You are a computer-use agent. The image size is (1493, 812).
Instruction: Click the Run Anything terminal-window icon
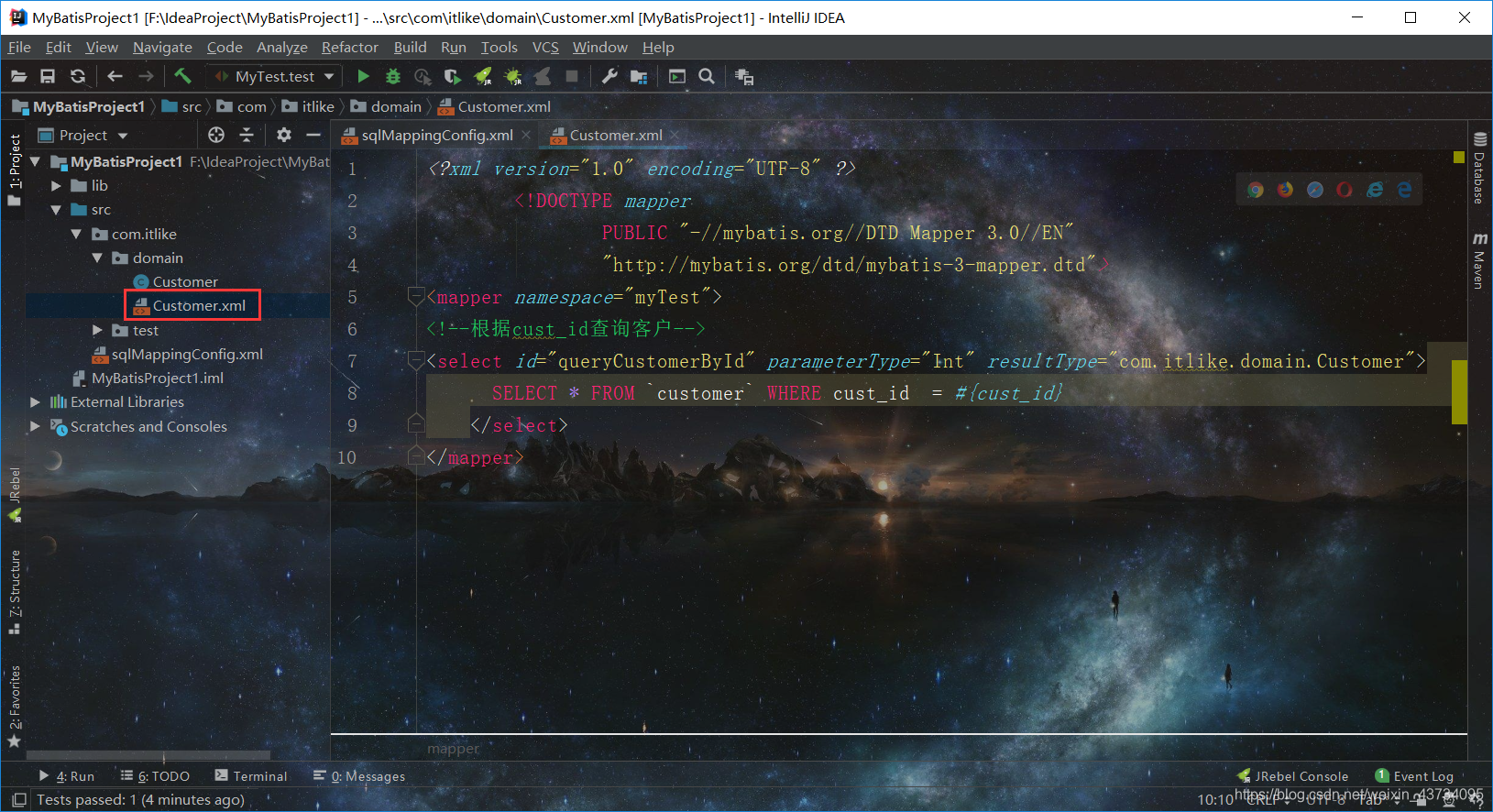677,76
